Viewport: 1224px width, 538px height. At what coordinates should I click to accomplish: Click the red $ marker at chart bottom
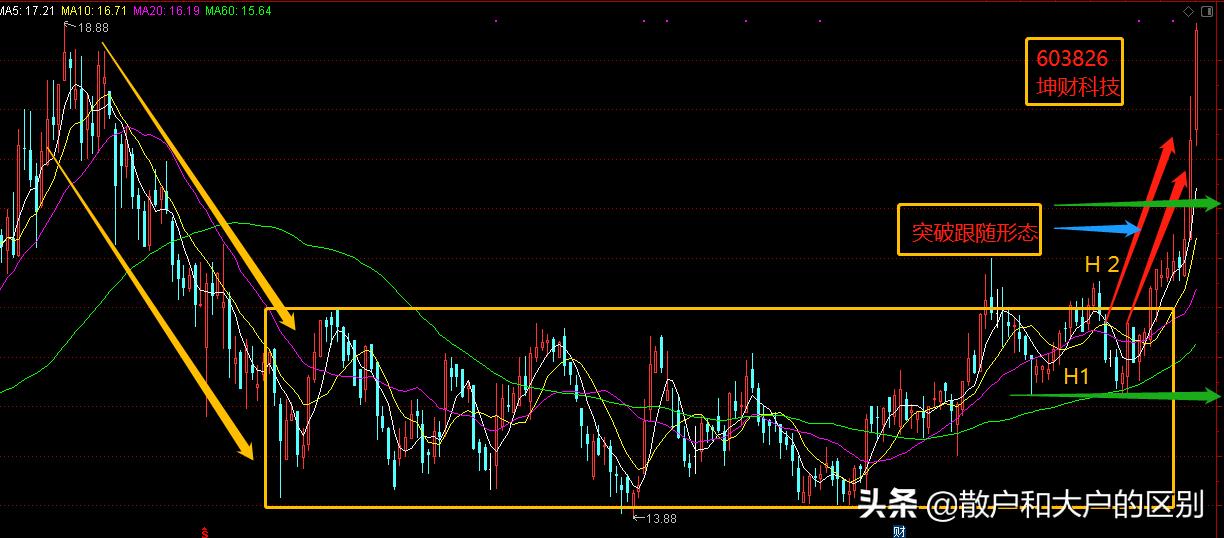click(x=205, y=532)
